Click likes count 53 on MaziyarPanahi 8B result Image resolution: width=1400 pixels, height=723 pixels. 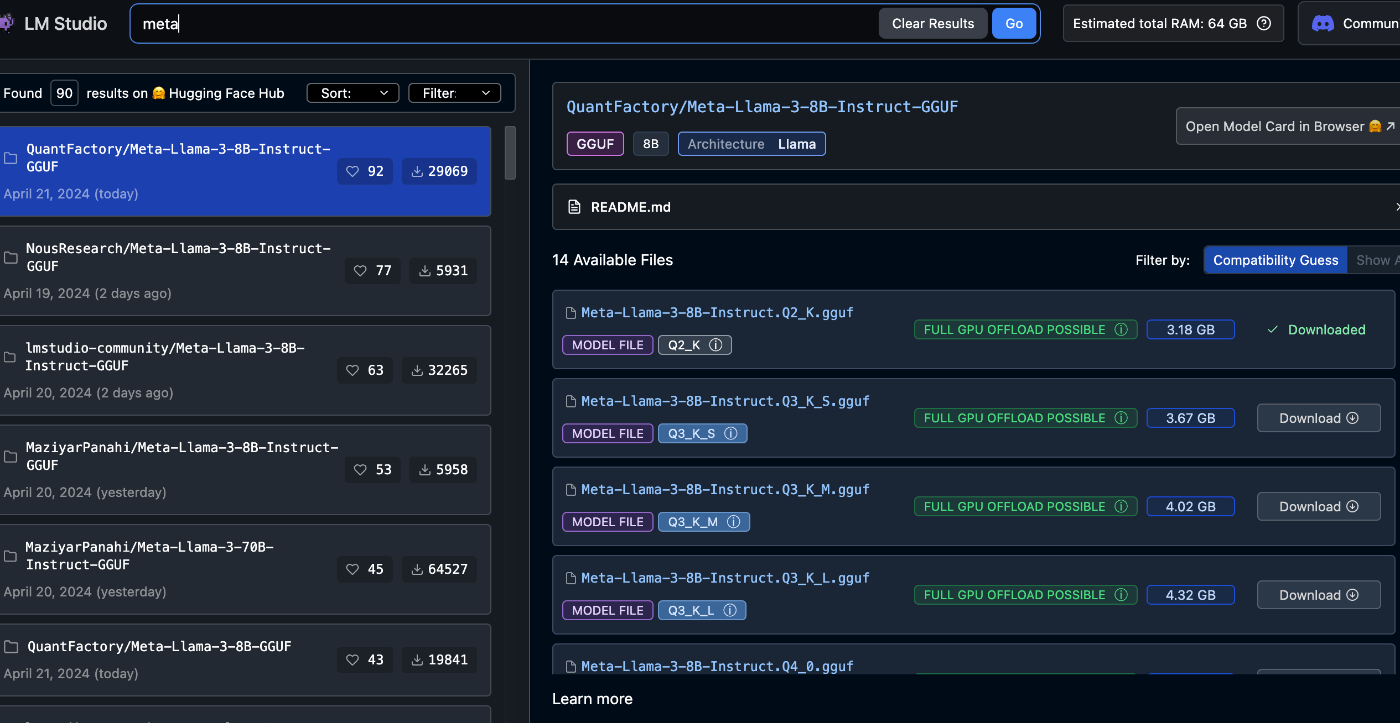click(x=373, y=469)
